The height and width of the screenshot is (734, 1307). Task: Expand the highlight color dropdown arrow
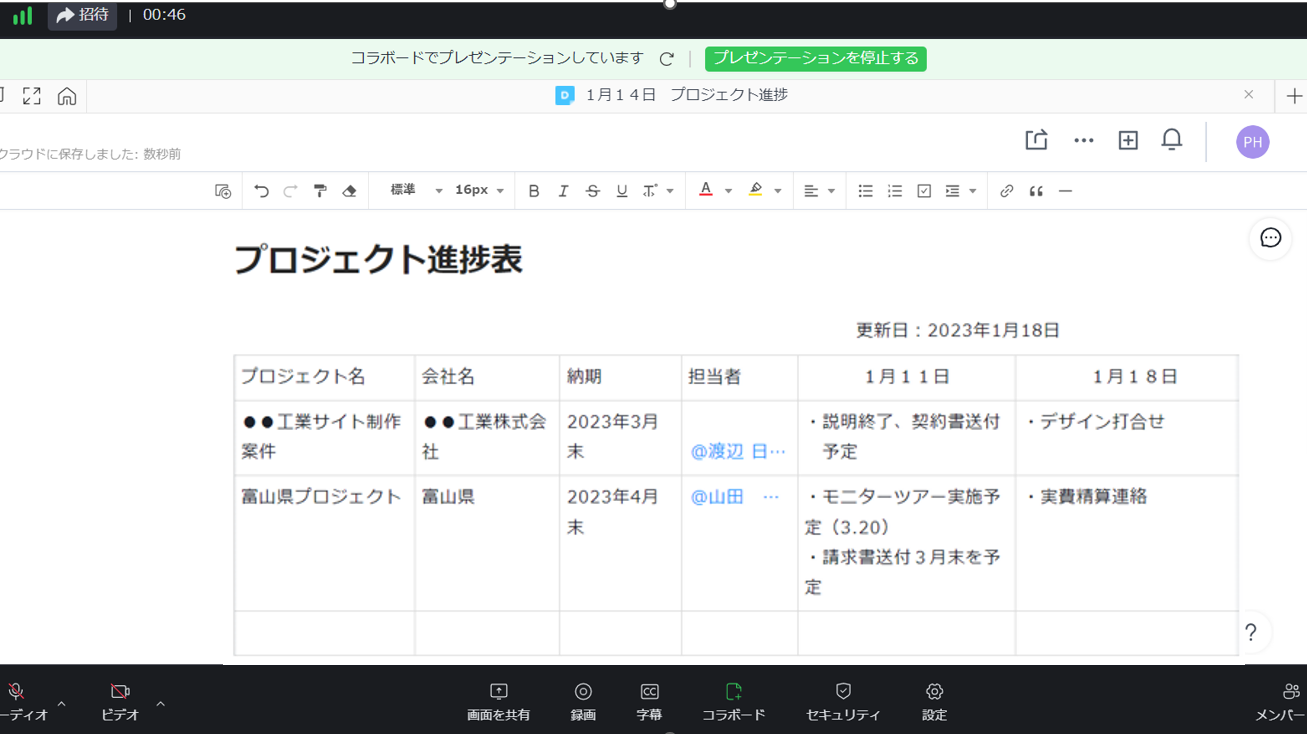click(x=777, y=191)
